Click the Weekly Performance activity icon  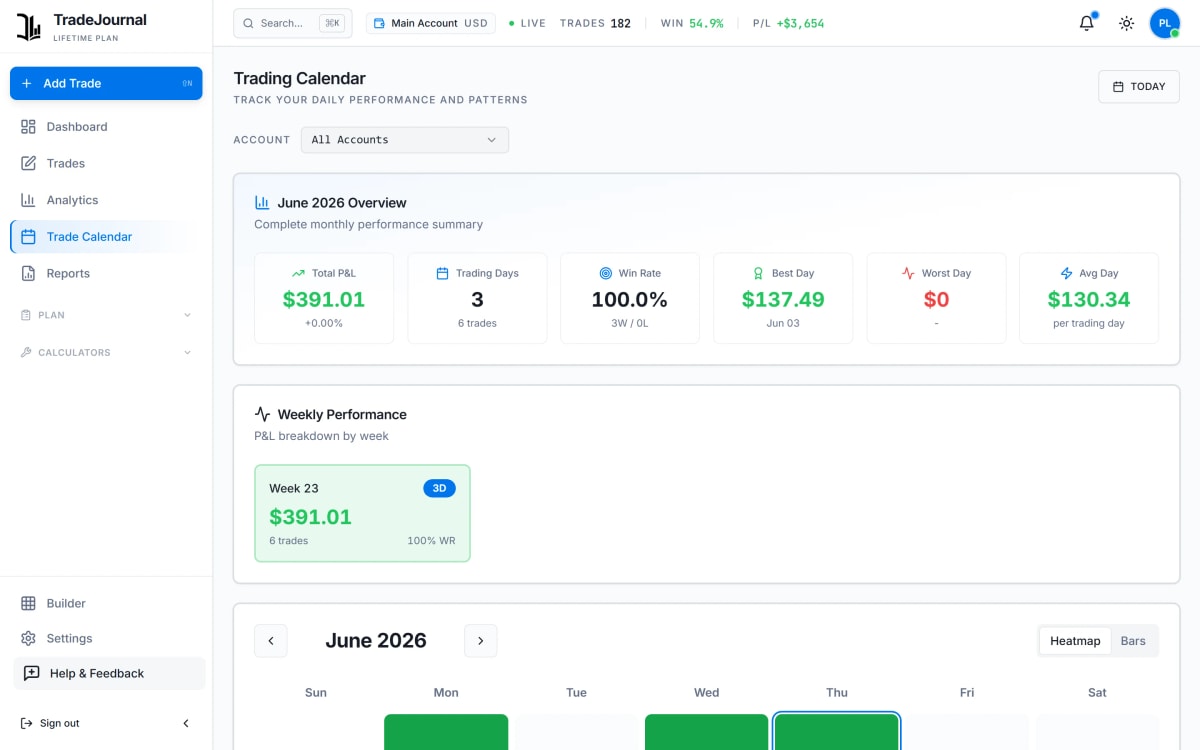pyautogui.click(x=262, y=414)
